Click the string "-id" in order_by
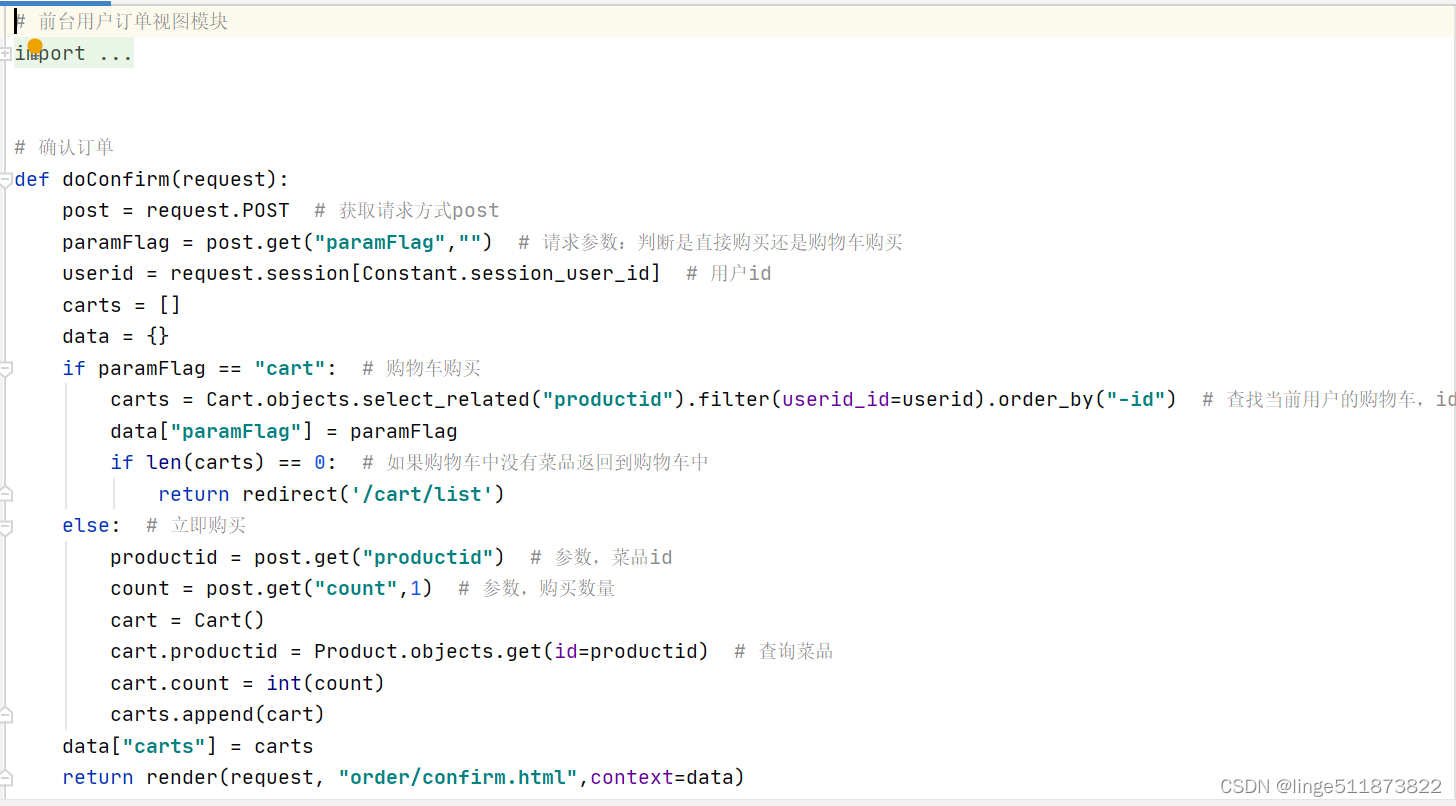The image size is (1456, 806). (1135, 400)
